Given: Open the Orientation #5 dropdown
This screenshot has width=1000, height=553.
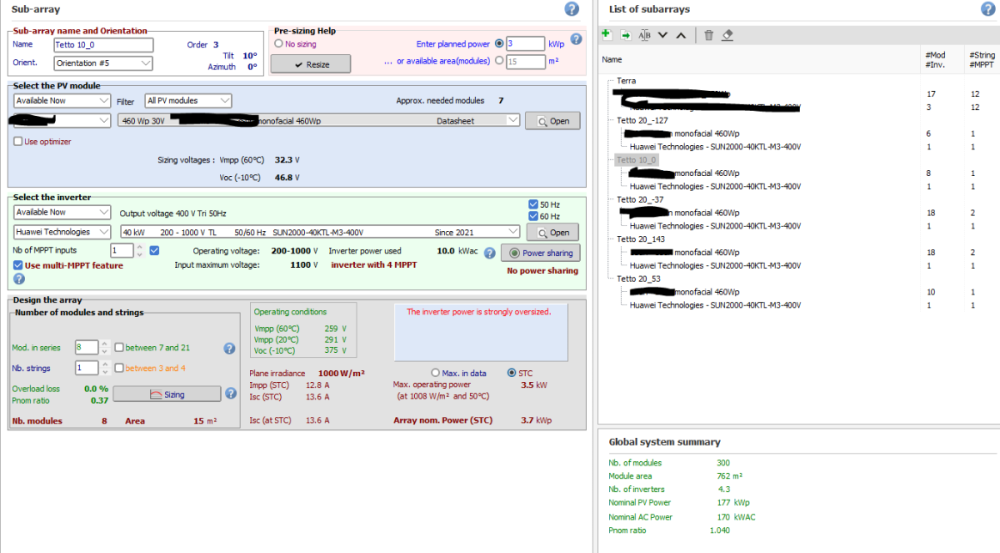Looking at the screenshot, I should [103, 63].
